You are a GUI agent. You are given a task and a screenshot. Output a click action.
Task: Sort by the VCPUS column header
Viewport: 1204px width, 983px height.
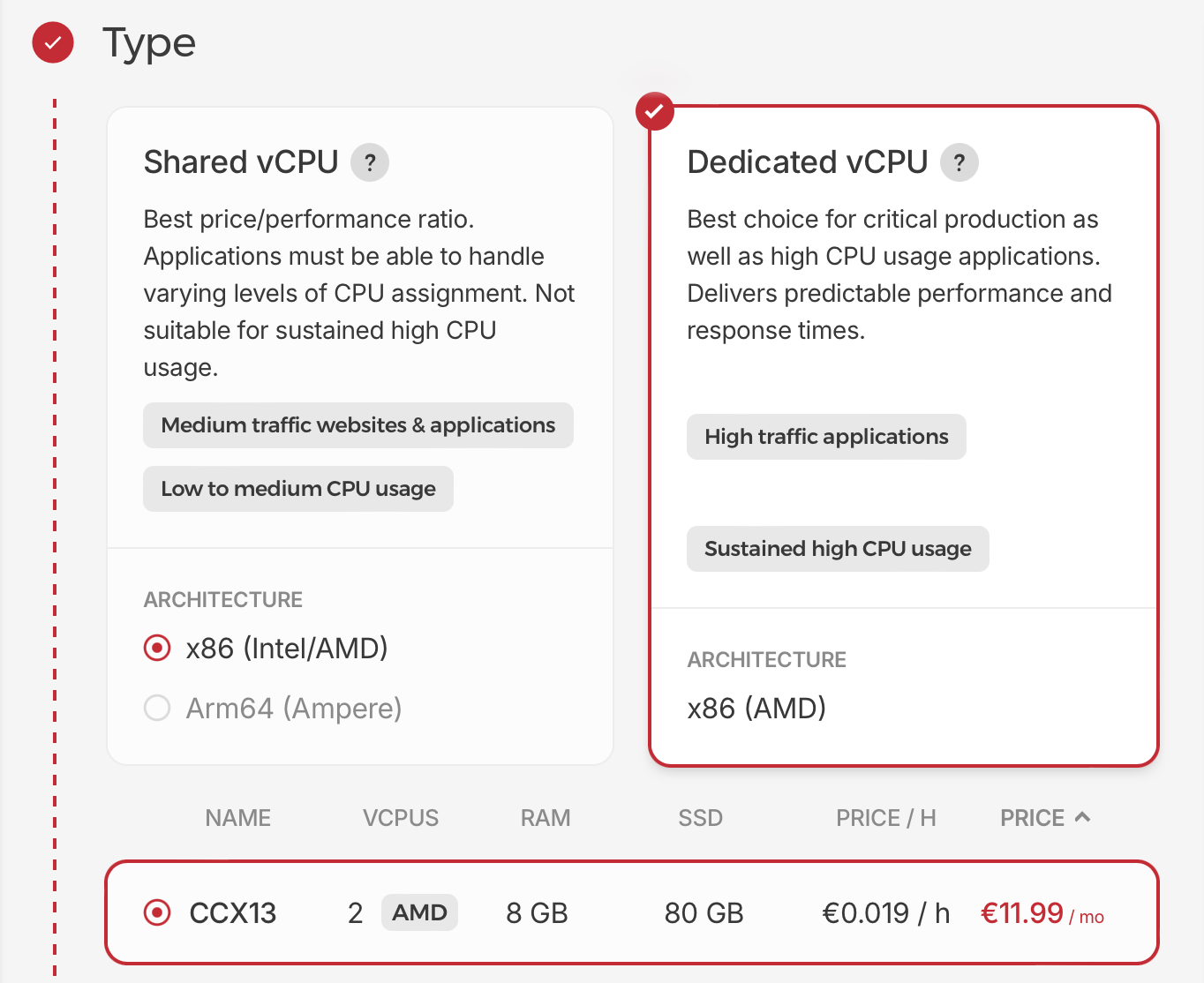coord(400,818)
